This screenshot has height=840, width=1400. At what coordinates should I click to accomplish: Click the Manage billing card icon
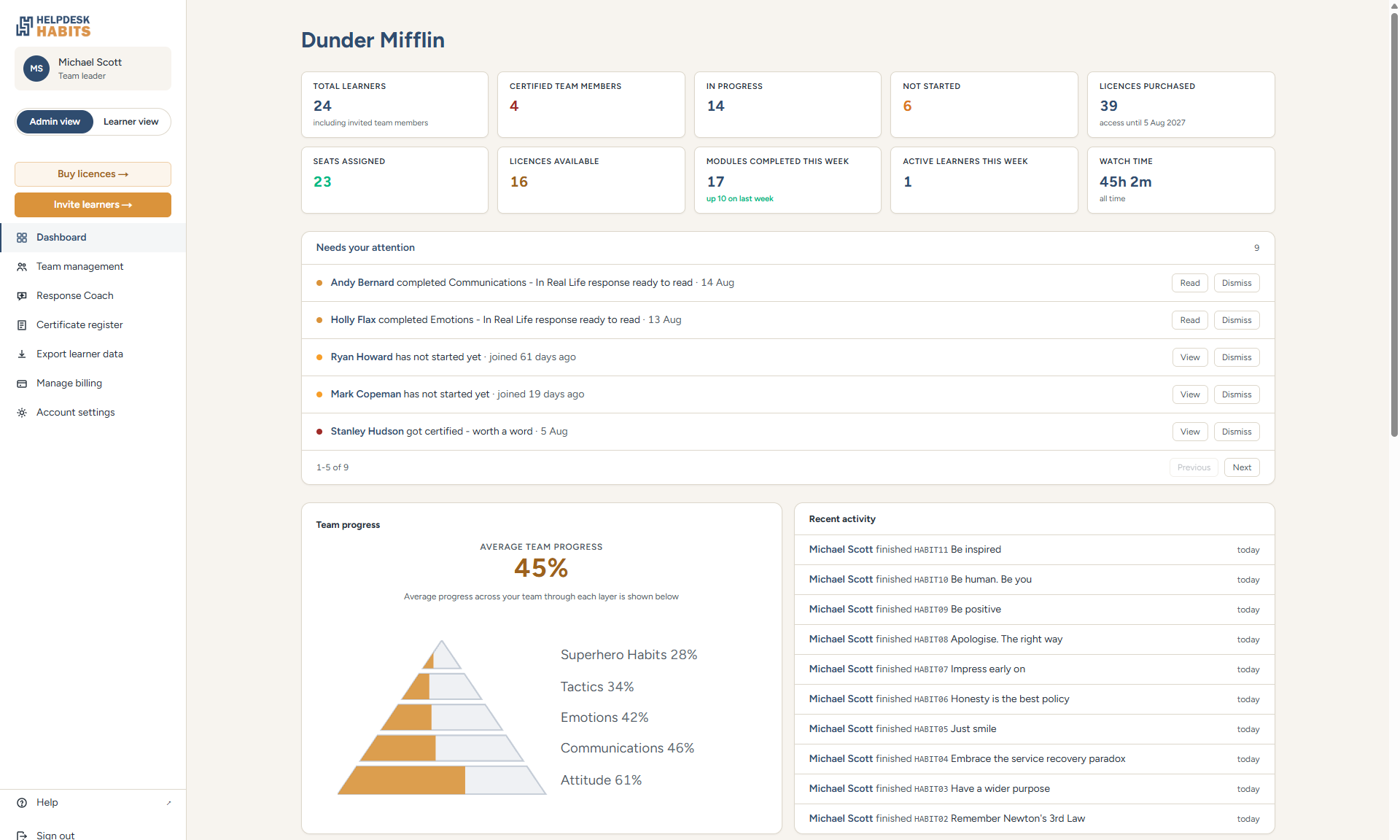(22, 384)
